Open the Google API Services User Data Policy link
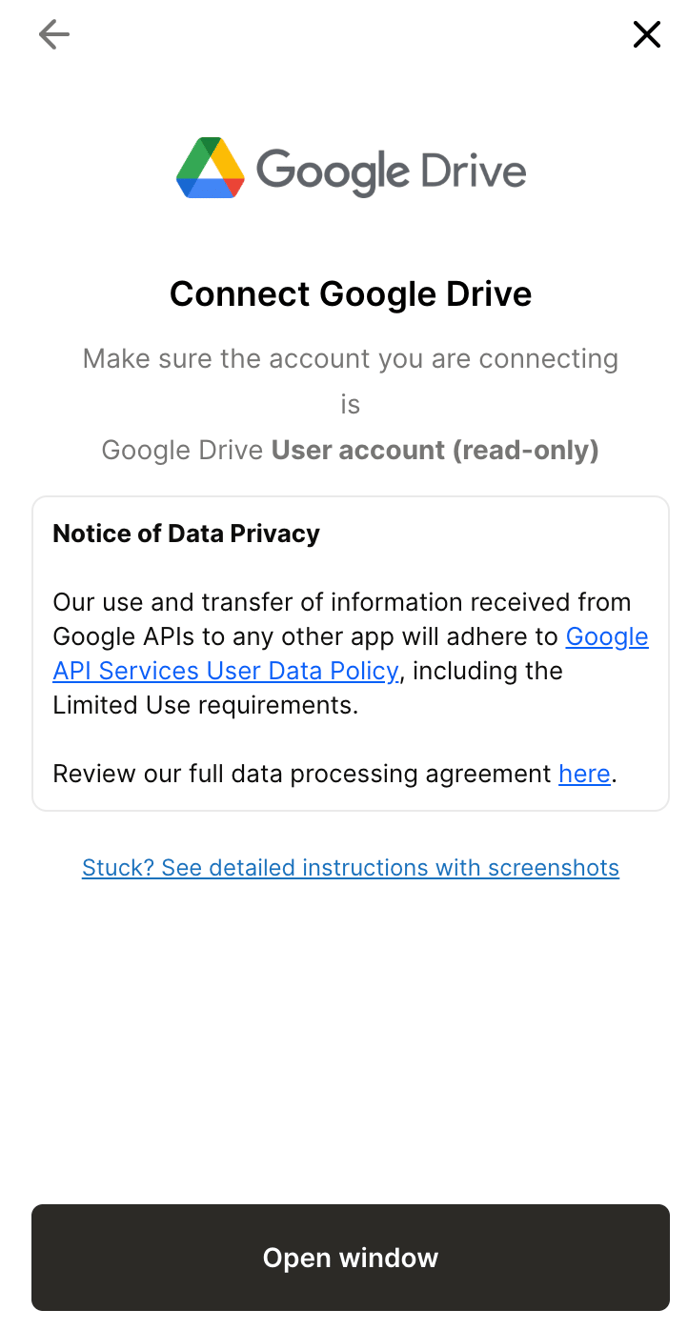The width and height of the screenshot is (688, 1330). click(226, 671)
